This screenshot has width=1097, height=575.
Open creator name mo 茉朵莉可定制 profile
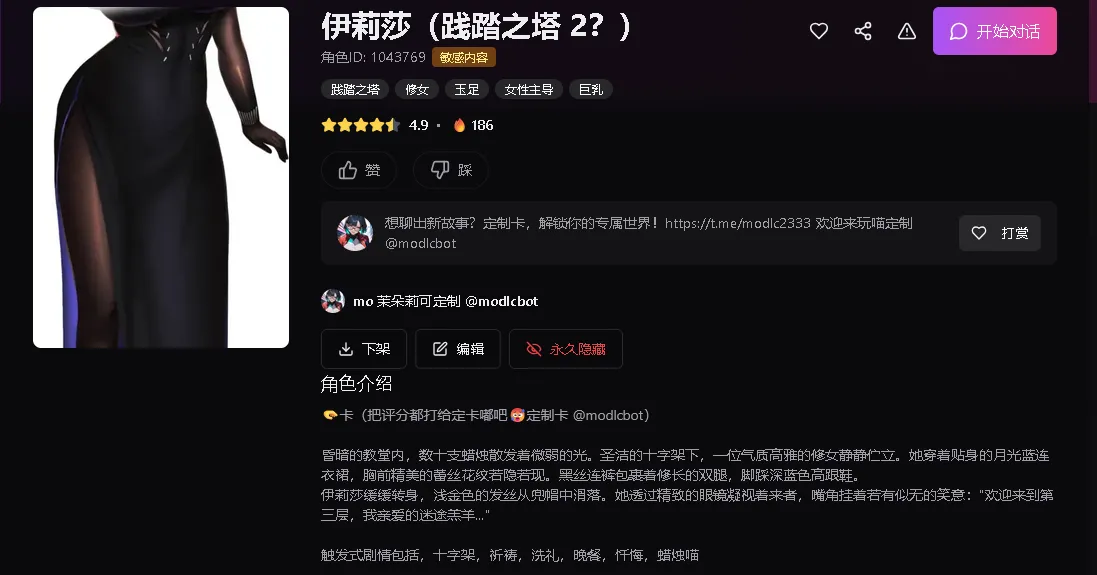(446, 301)
